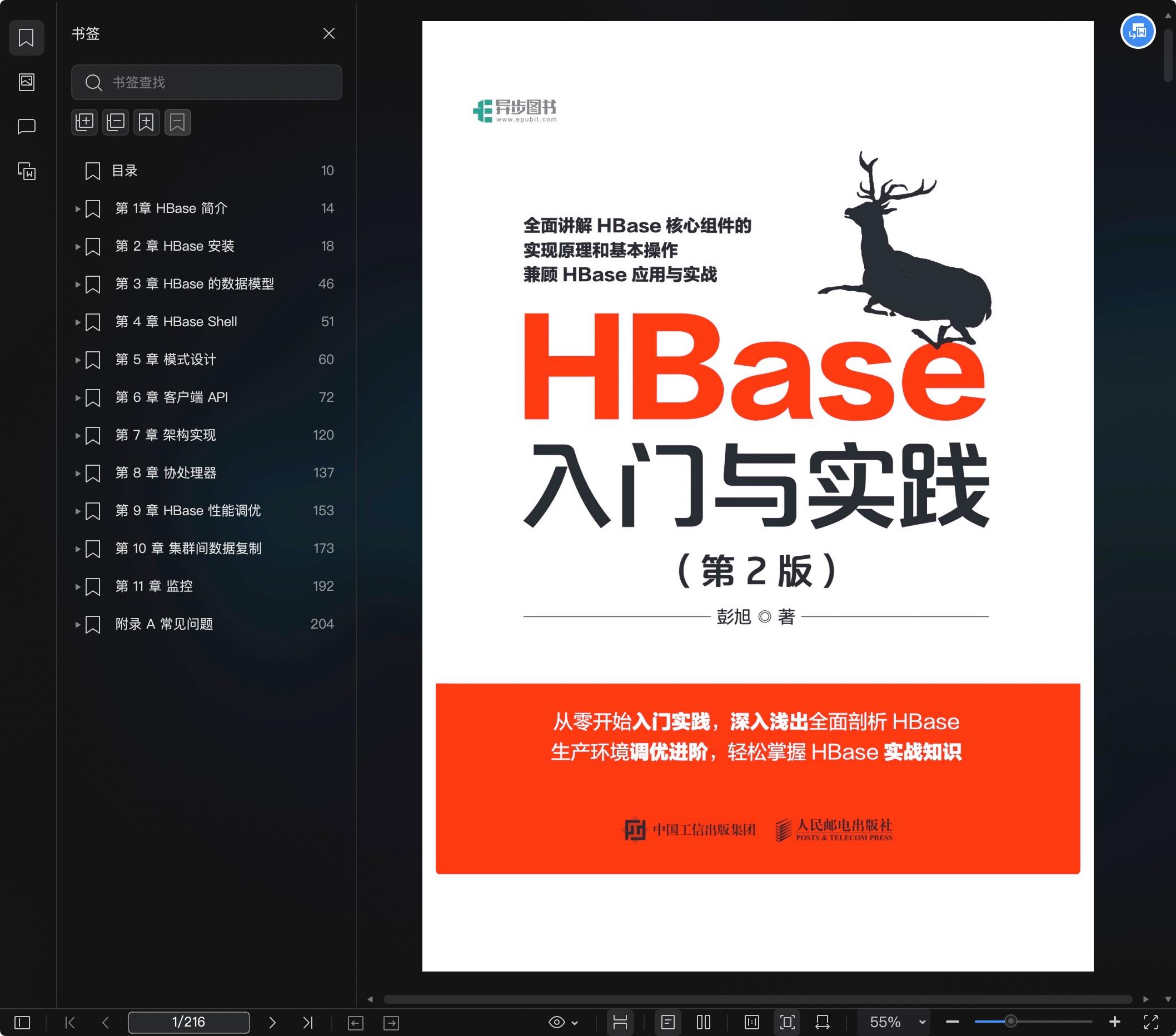Jump to 第 4 章 HBase Shell
This screenshot has width=1176, height=1036.
click(176, 322)
